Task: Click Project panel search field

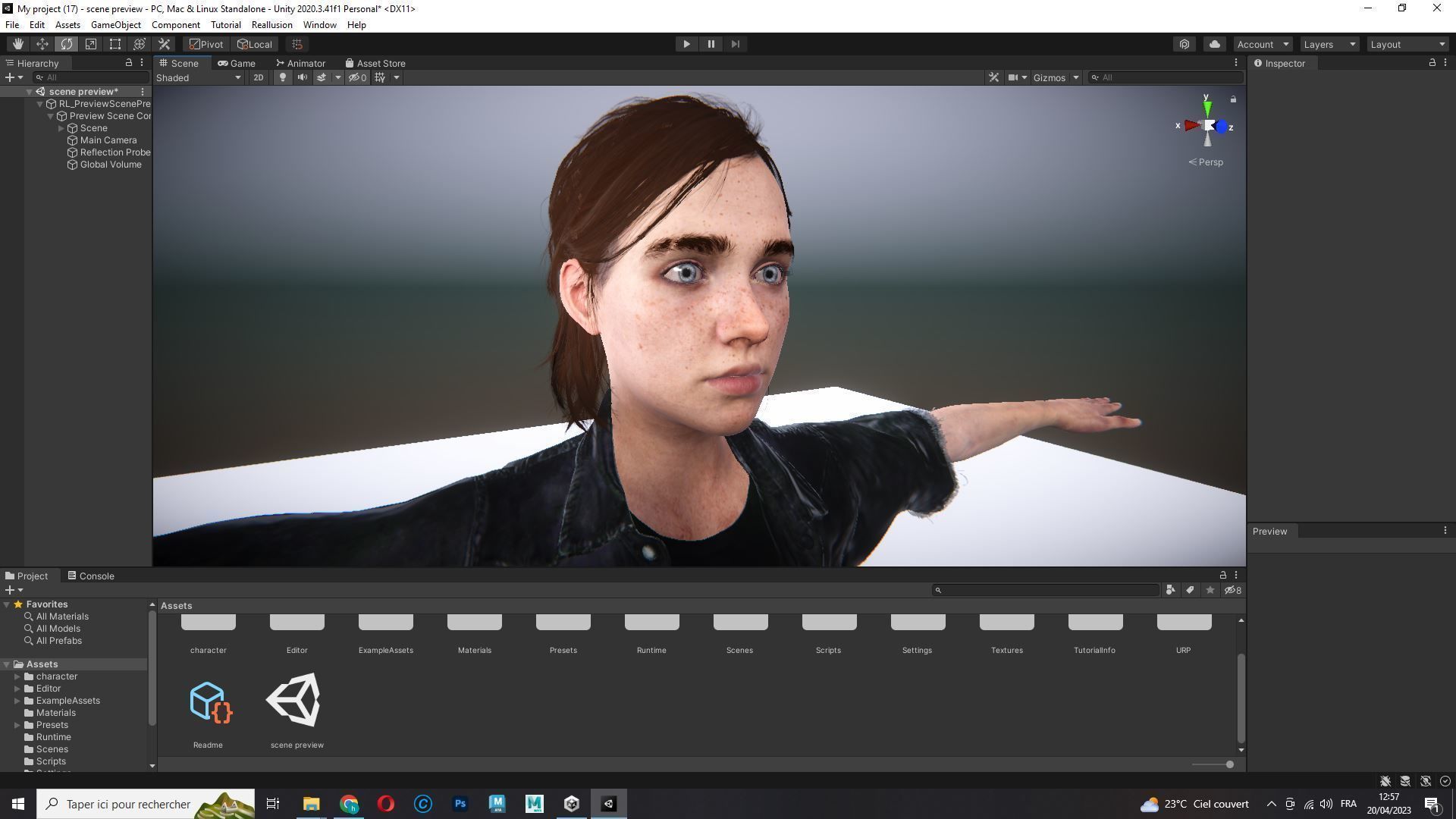Action: coord(1045,590)
